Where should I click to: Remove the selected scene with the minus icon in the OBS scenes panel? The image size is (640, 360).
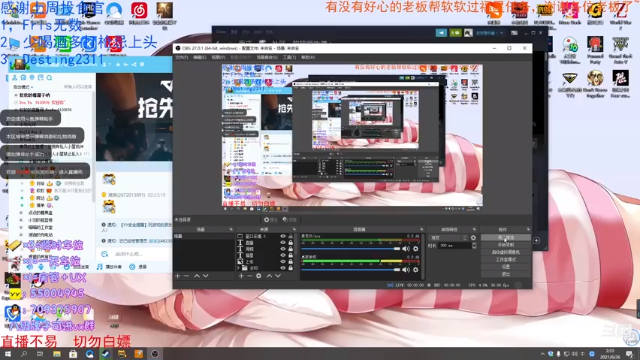tap(186, 276)
